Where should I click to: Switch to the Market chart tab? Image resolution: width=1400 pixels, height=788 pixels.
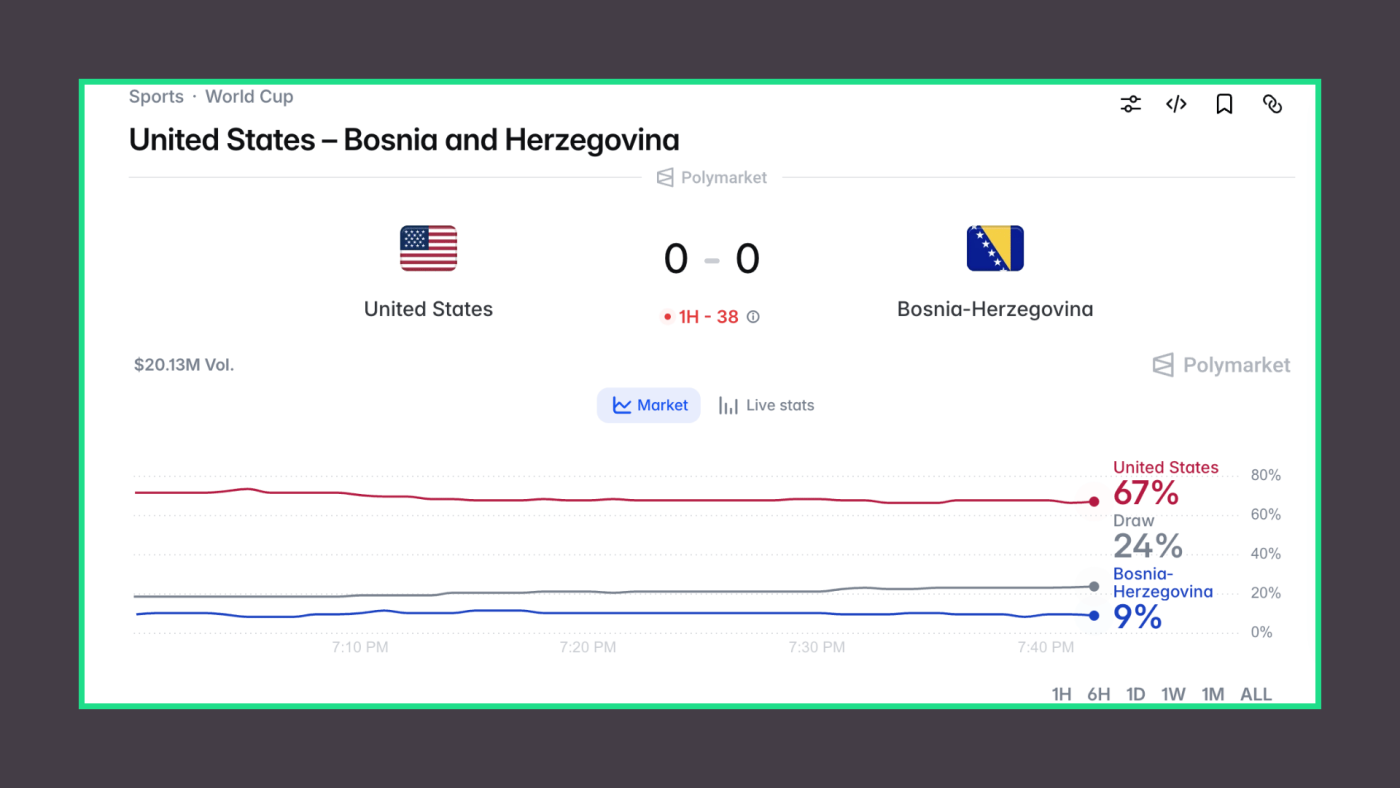pyautogui.click(x=649, y=405)
